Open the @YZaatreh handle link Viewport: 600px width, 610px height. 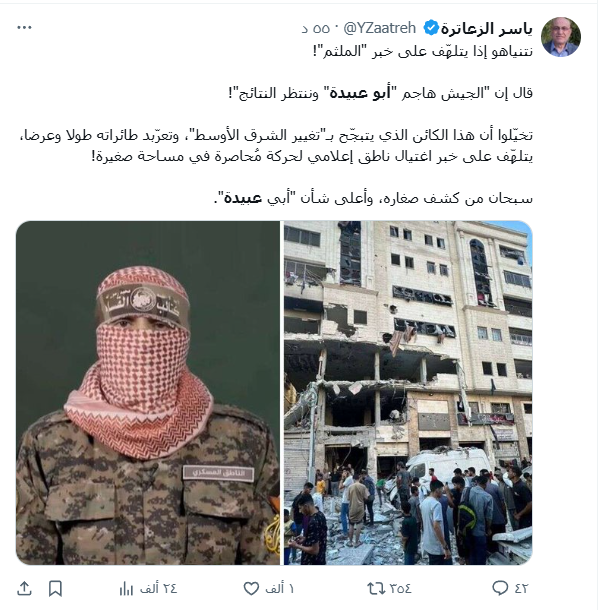(x=379, y=28)
